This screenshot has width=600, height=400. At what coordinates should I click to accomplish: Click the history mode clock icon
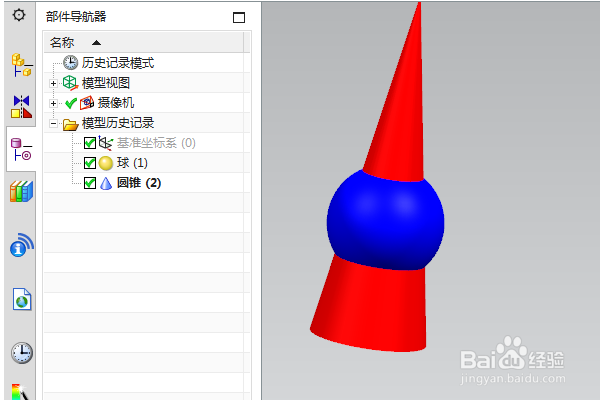tap(70, 63)
